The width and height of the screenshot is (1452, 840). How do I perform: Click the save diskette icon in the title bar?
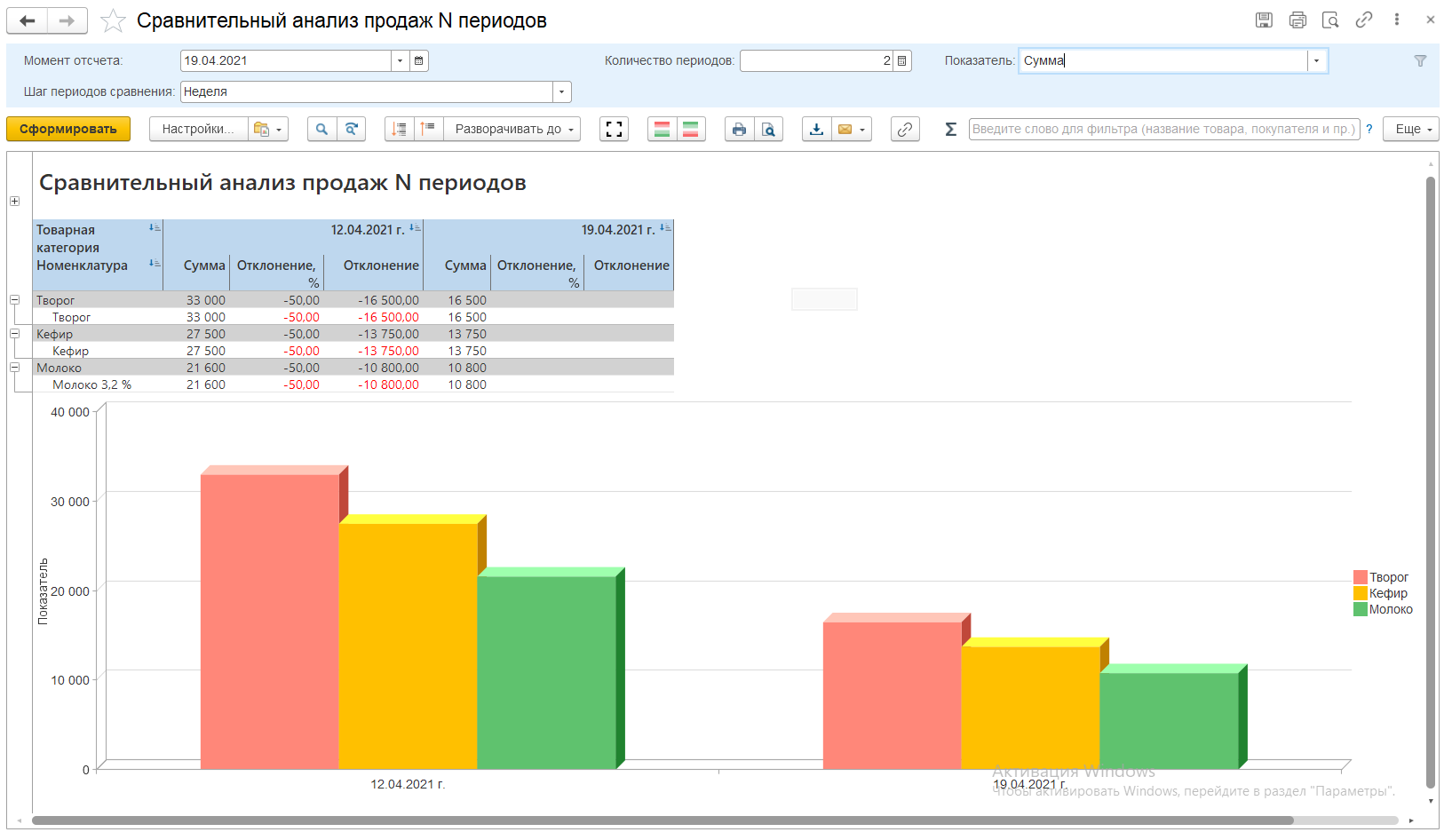click(1264, 20)
